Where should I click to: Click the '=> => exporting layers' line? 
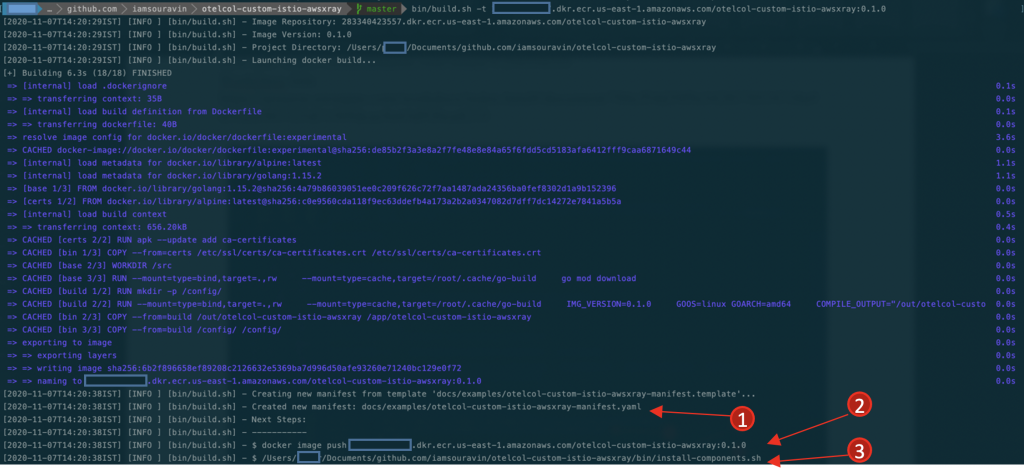62,354
